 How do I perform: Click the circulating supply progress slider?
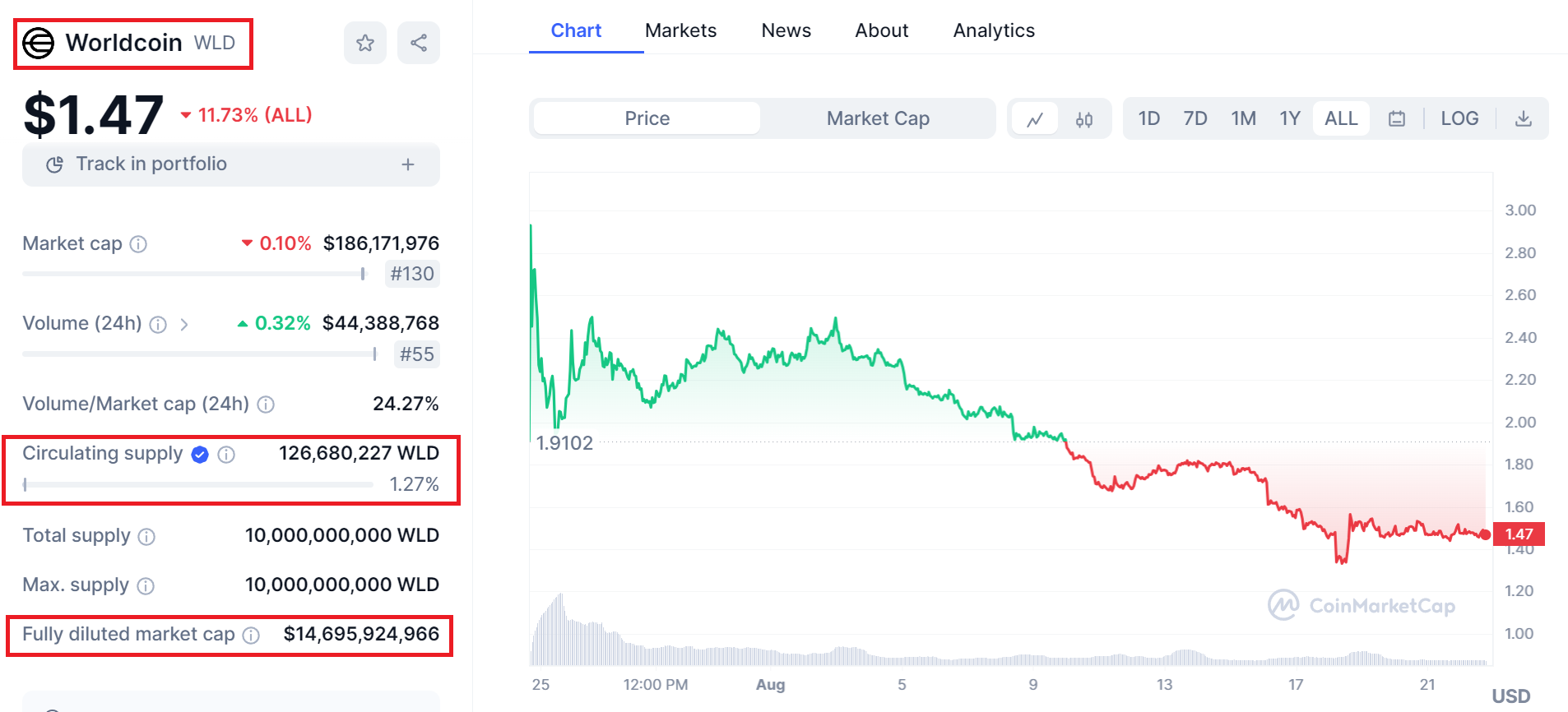tap(197, 485)
